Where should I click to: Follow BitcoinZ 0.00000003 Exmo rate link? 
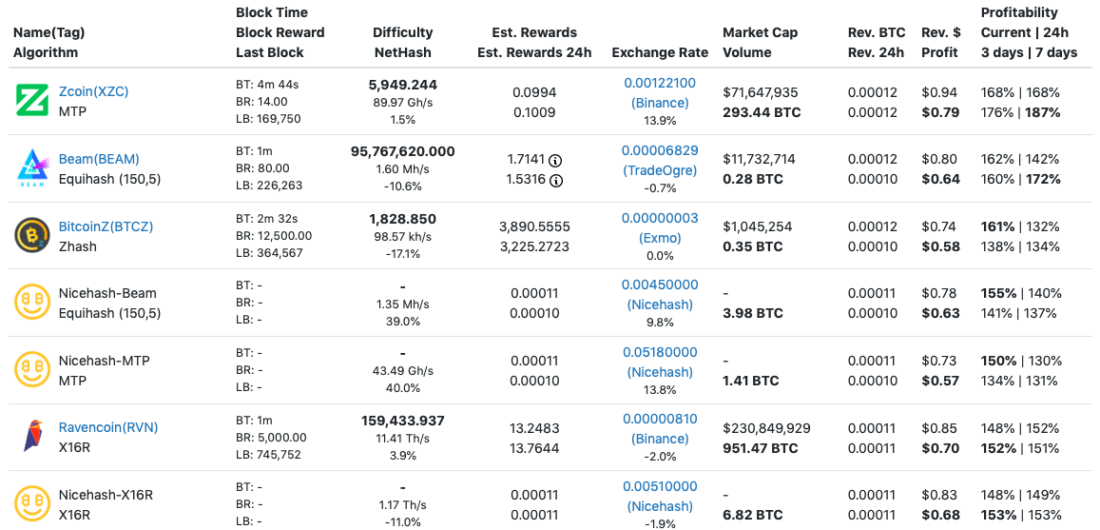click(x=660, y=217)
